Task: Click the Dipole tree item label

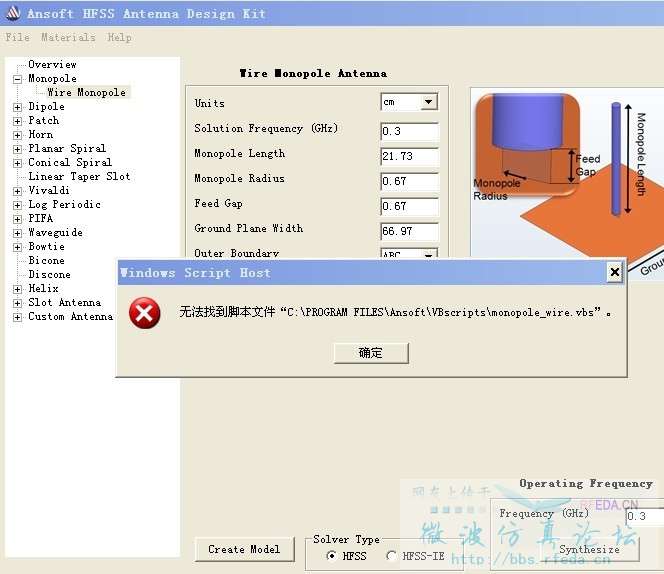Action: [x=46, y=106]
